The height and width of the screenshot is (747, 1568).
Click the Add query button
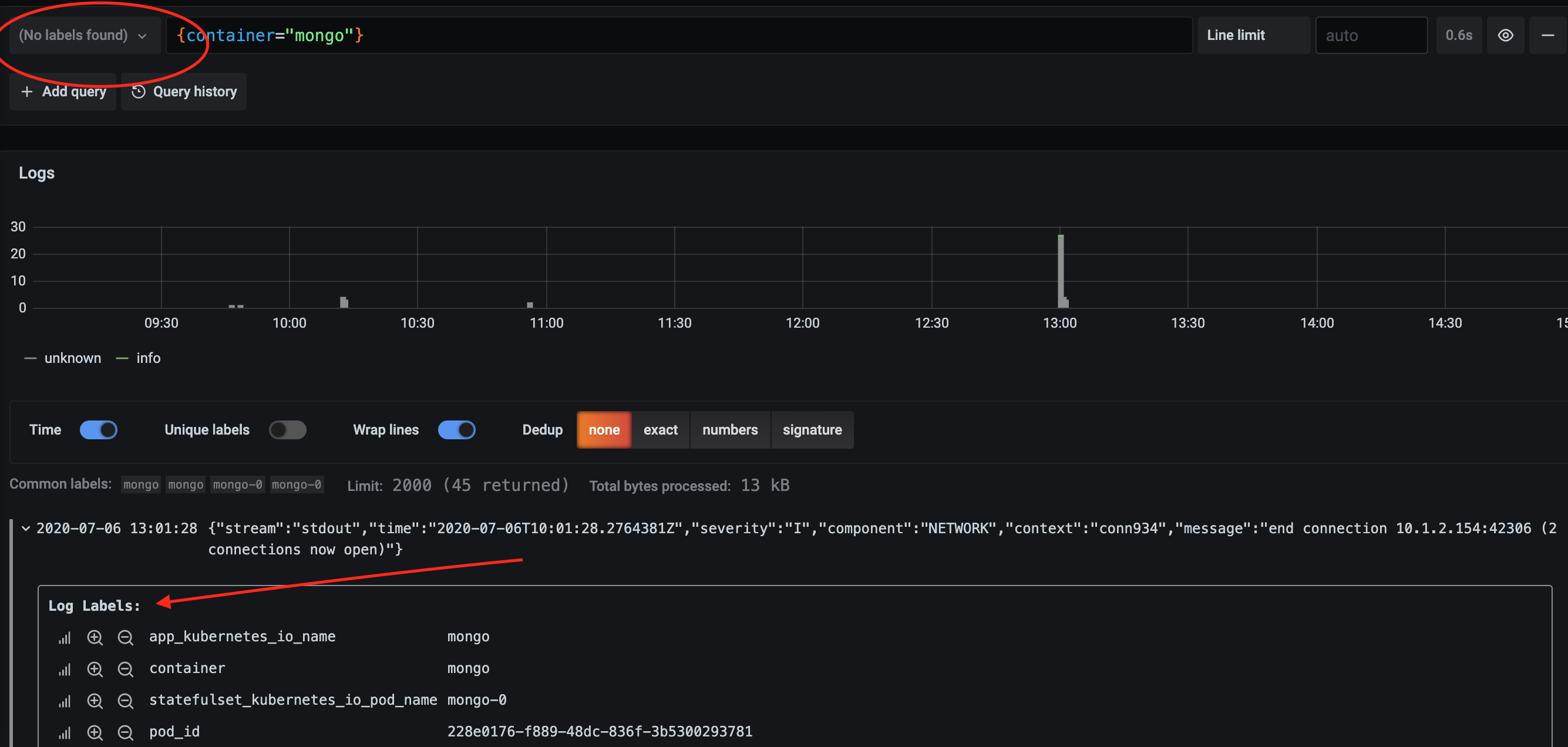62,92
